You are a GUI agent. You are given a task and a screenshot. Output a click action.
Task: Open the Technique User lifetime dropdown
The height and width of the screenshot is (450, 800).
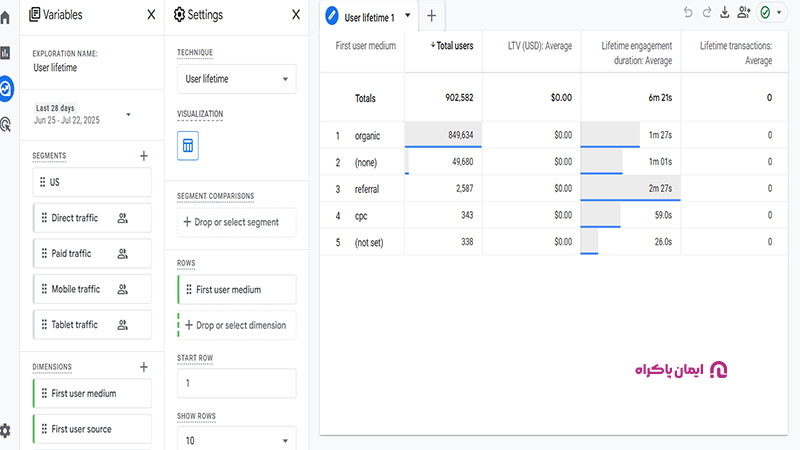pos(237,79)
